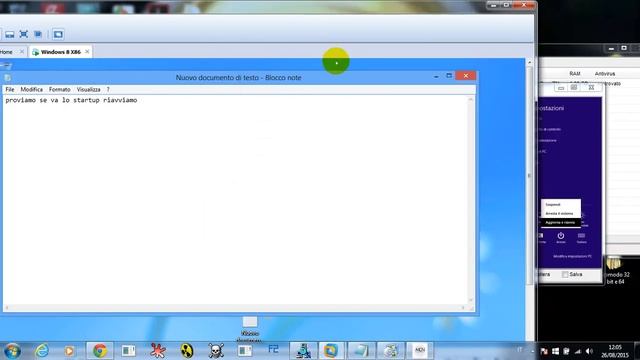Open the Visualizza menu in Blocco note
The width and height of the screenshot is (640, 360).
89,89
